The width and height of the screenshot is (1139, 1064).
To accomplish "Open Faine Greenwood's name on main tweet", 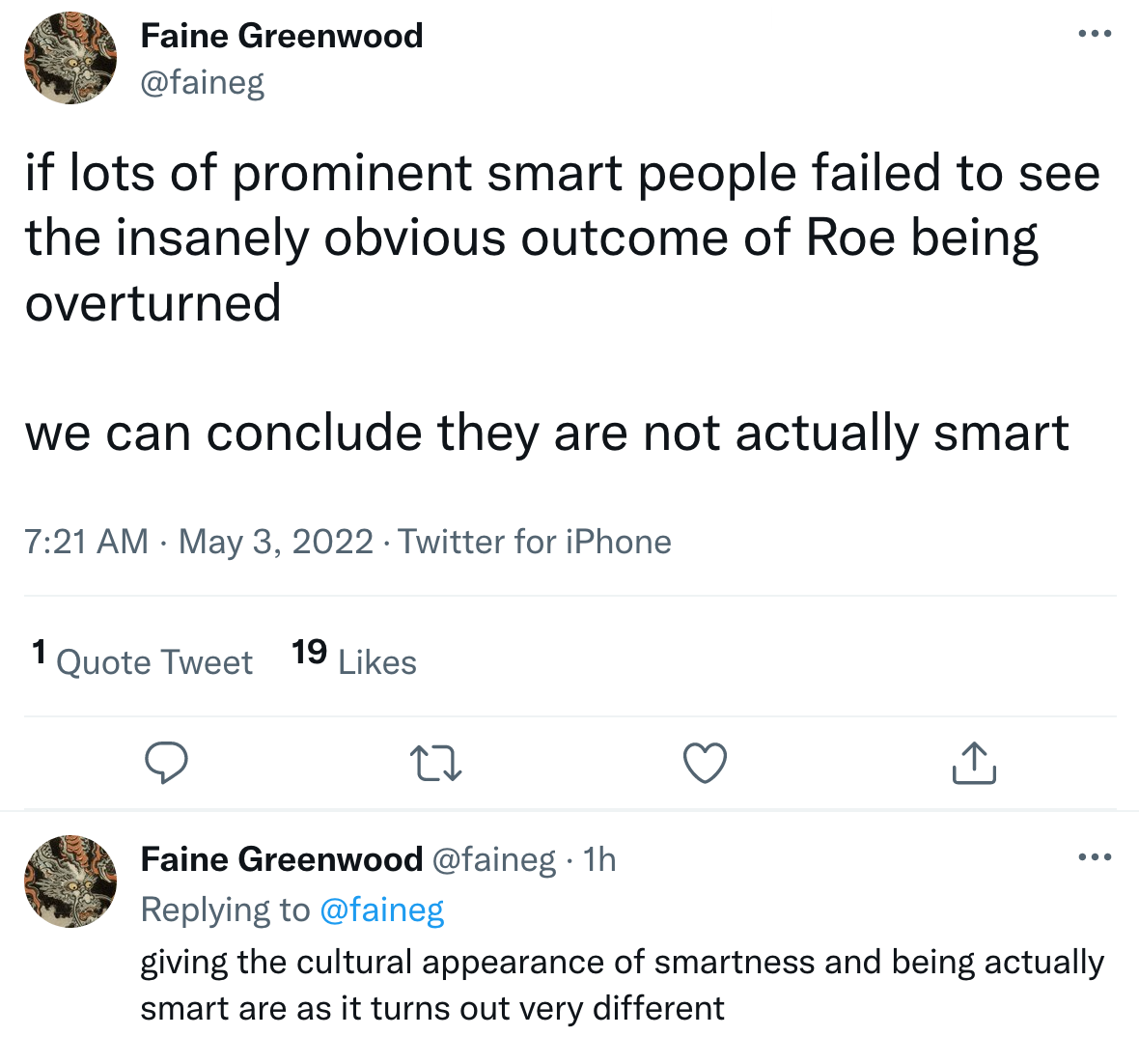I will 282,36.
